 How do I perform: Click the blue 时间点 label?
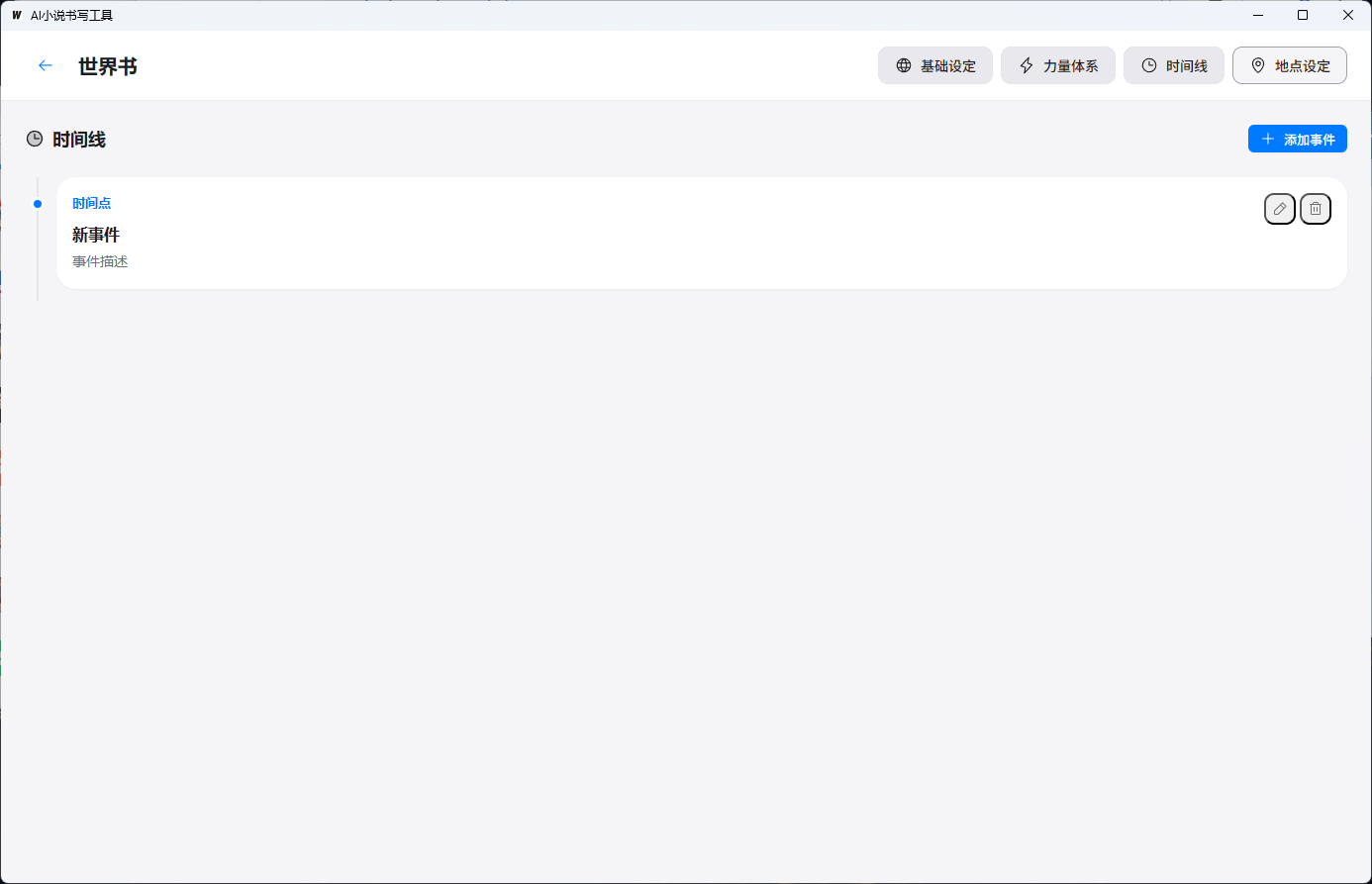[92, 203]
